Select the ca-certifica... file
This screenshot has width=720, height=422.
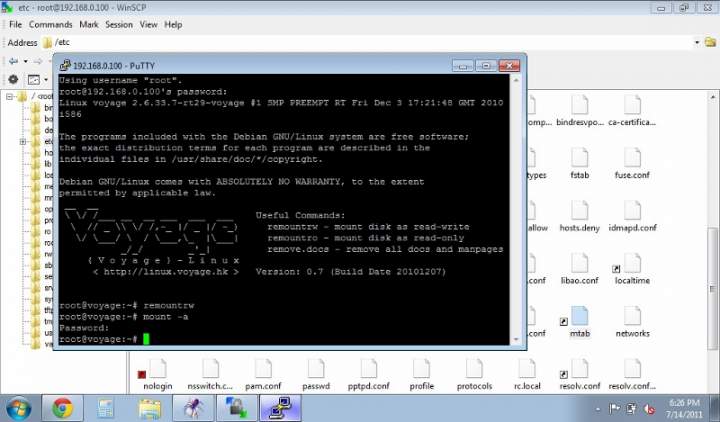[632, 111]
